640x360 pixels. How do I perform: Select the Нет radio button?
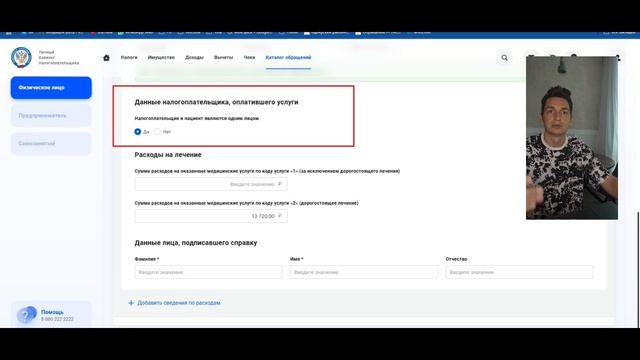tap(158, 132)
